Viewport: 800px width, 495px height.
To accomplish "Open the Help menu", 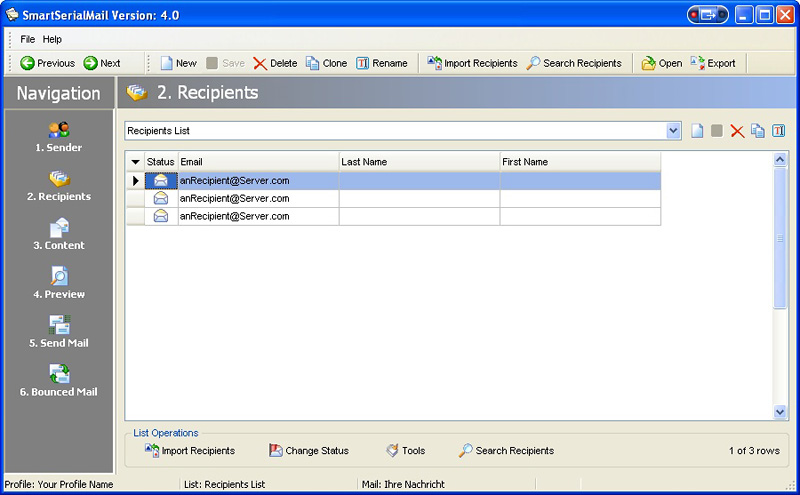I will [x=52, y=39].
